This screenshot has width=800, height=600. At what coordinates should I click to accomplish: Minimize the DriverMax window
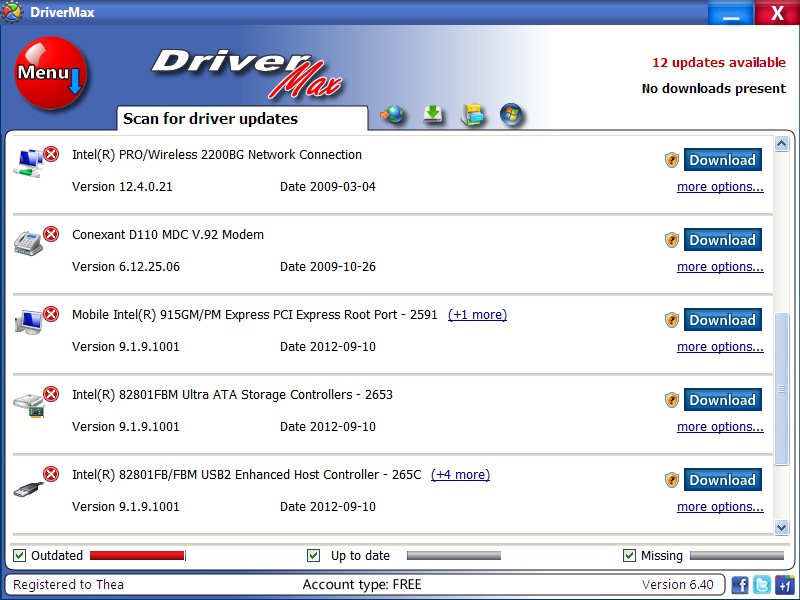coord(730,12)
